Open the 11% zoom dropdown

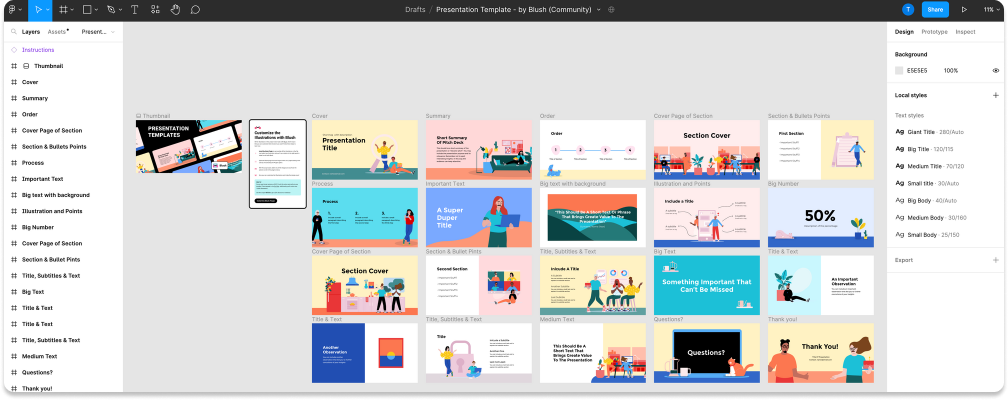[x=991, y=10]
